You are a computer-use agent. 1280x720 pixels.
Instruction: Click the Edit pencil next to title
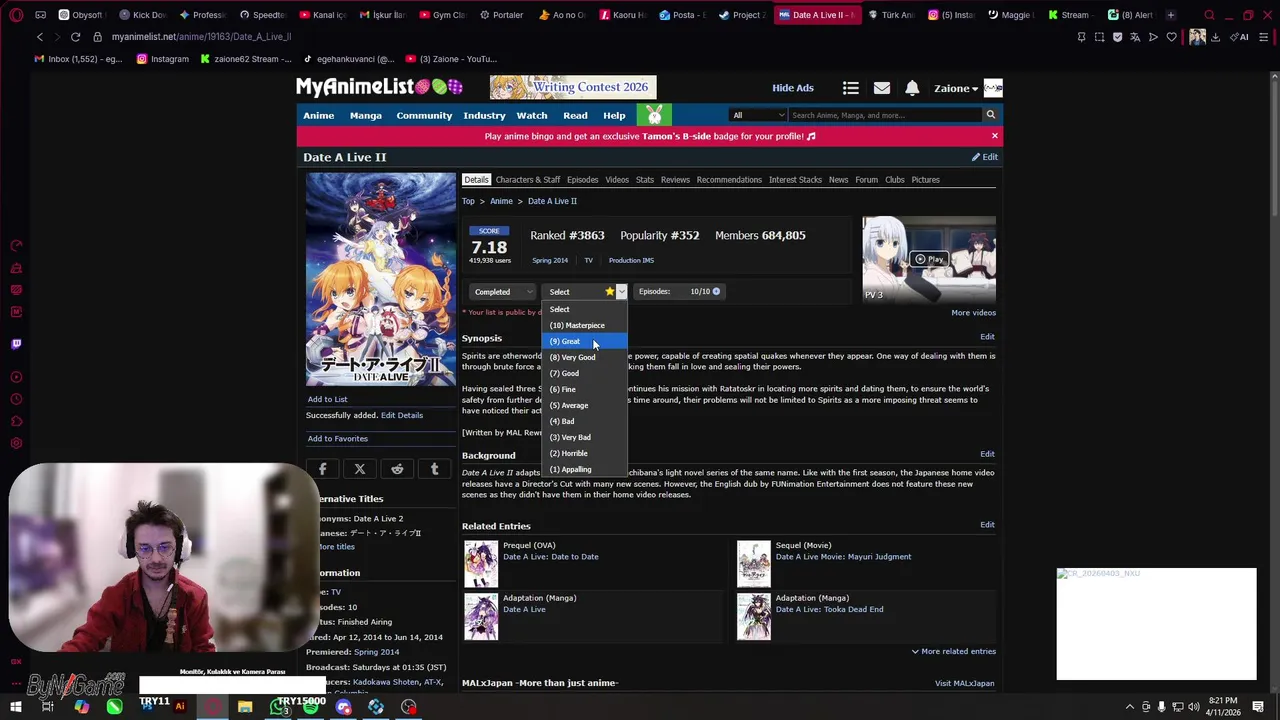(x=985, y=157)
